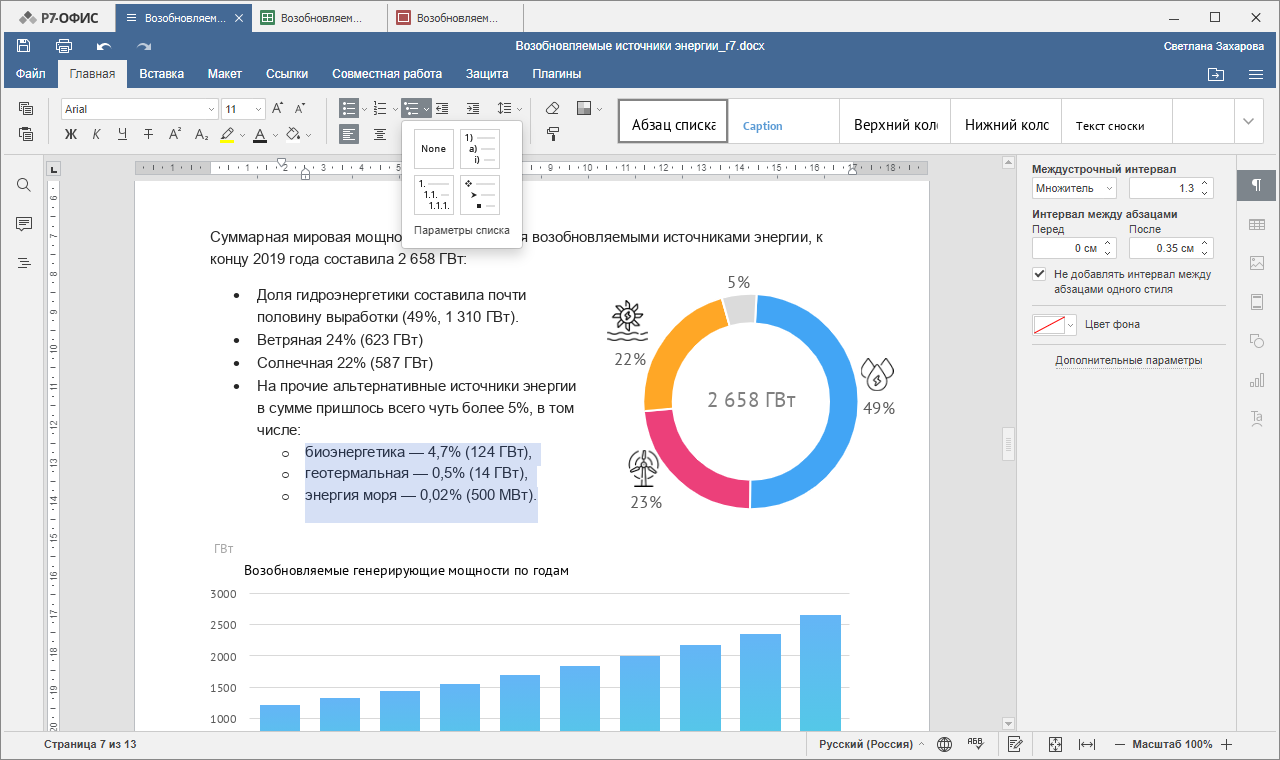
Task: Switch to the Макет tab
Action: tap(225, 74)
